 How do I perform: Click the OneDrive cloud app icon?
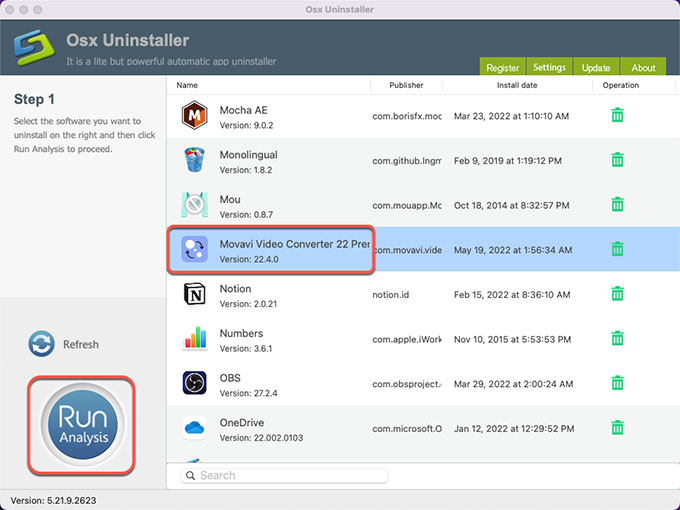194,428
